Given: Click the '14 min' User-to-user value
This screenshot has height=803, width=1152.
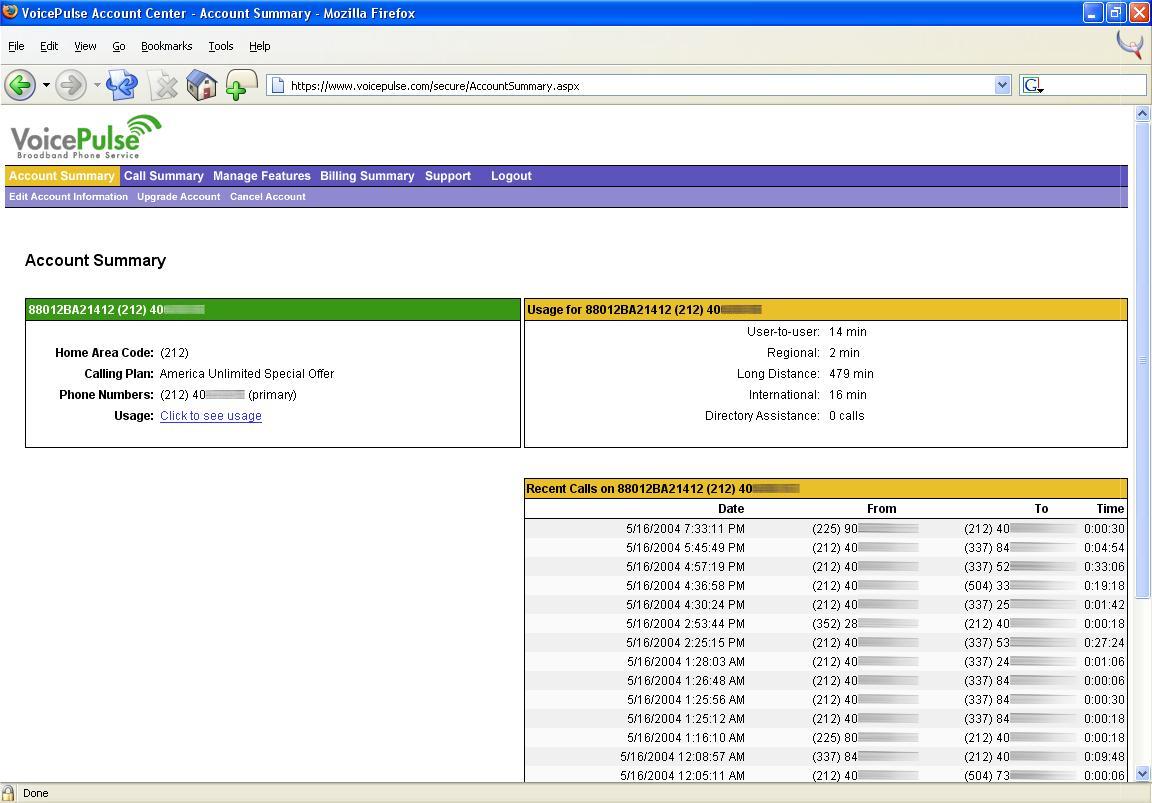Looking at the screenshot, I should [848, 332].
